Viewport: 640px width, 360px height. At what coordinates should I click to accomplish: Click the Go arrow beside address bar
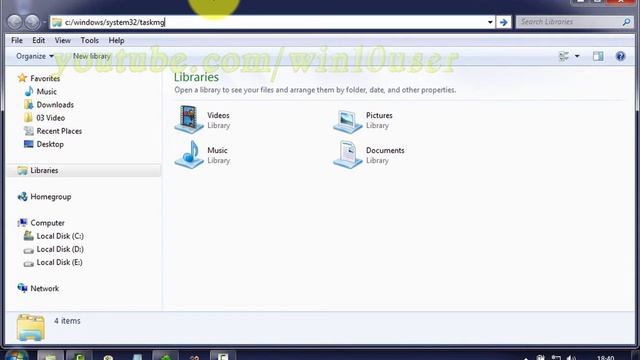pos(504,22)
